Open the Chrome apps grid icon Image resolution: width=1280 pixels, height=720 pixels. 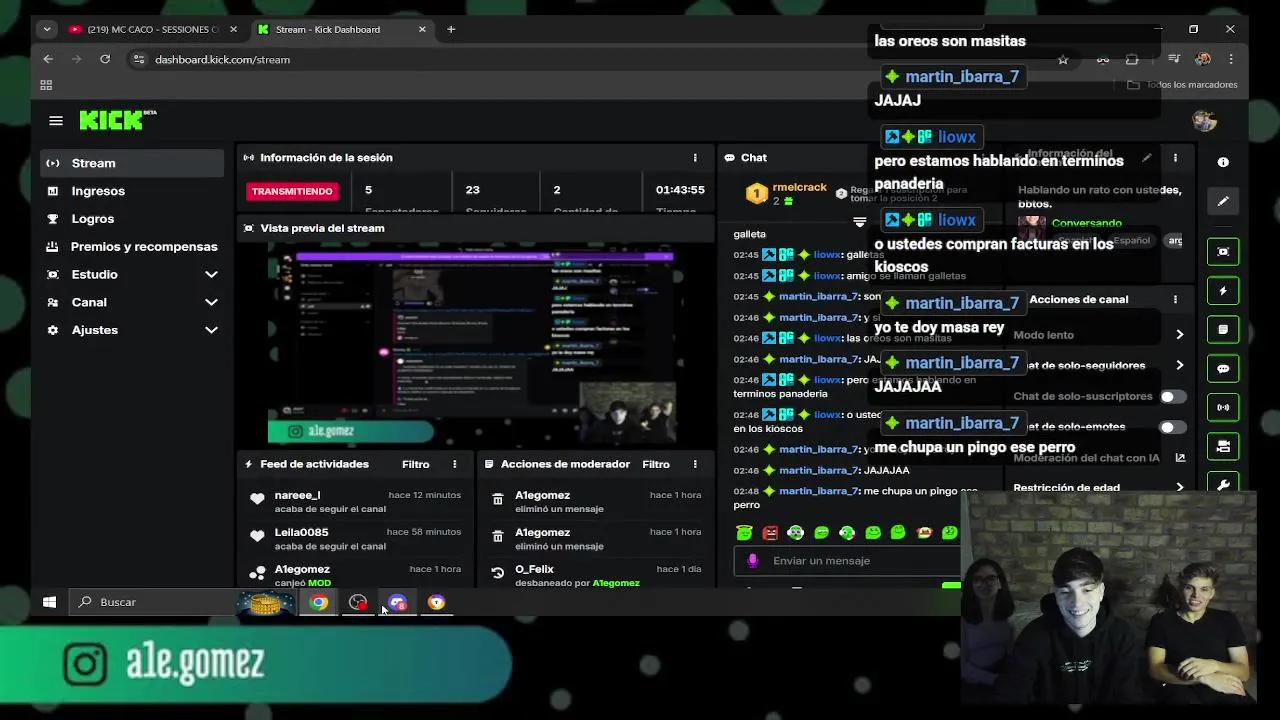click(x=46, y=85)
